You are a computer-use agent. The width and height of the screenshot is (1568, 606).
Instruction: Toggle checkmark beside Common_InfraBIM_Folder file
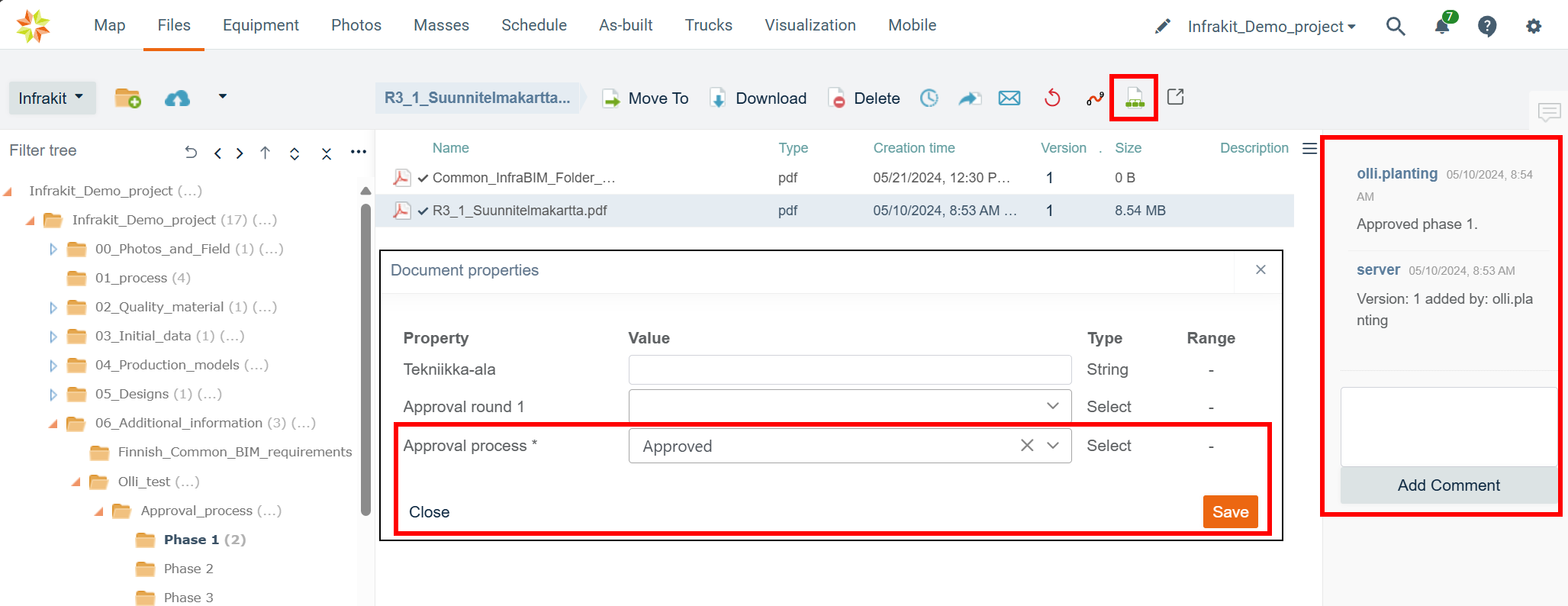[423, 179]
